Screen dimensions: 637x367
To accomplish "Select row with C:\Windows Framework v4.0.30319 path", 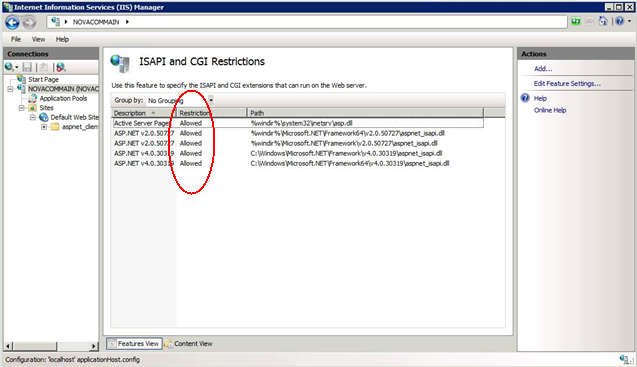I will (298, 153).
